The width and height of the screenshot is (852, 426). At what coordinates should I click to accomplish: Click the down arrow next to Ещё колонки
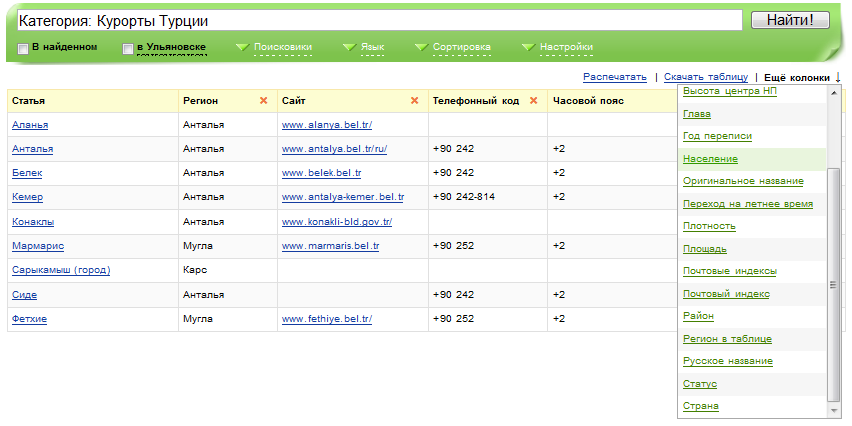pyautogui.click(x=838, y=77)
